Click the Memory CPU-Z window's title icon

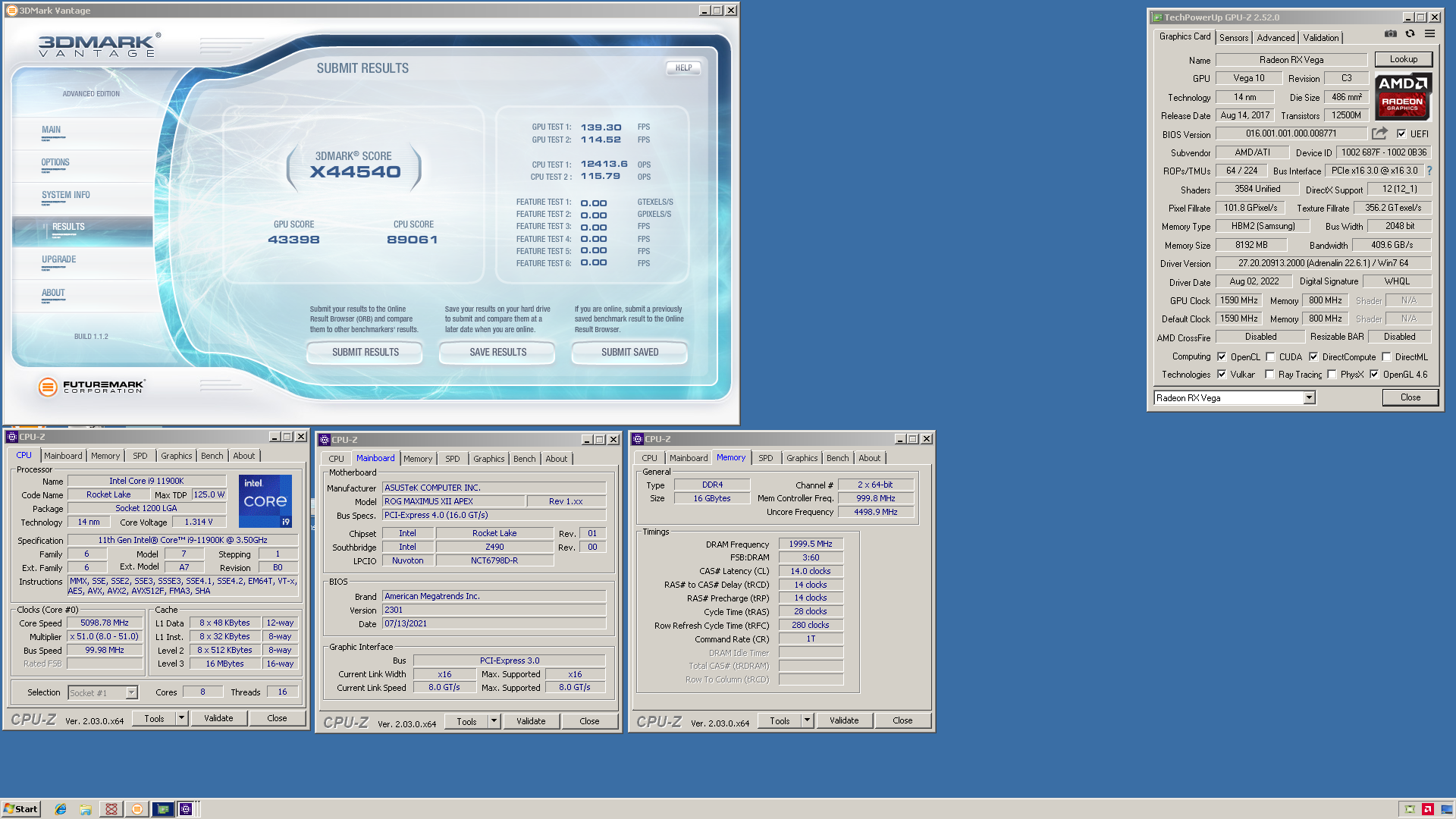point(638,439)
